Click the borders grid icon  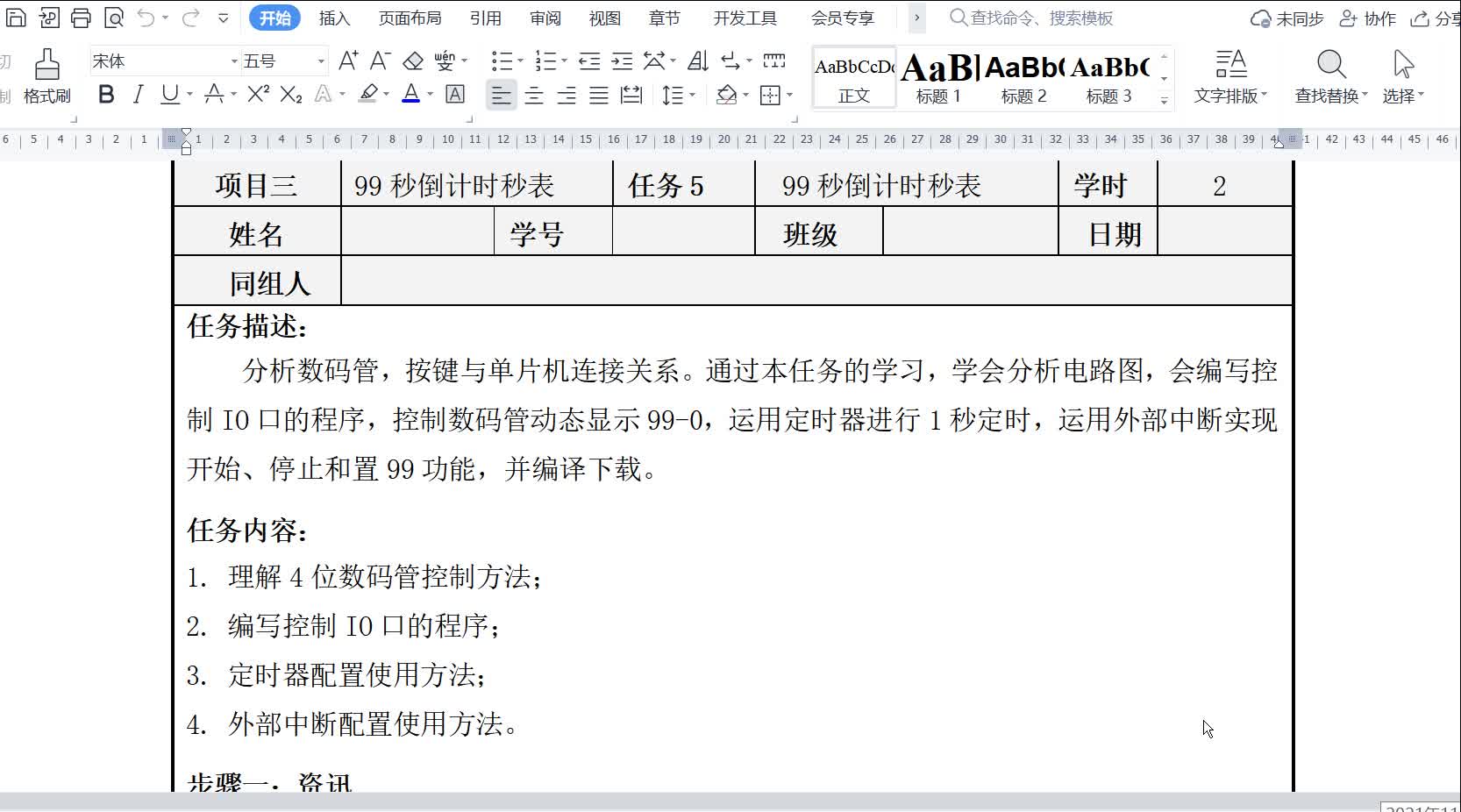point(770,95)
